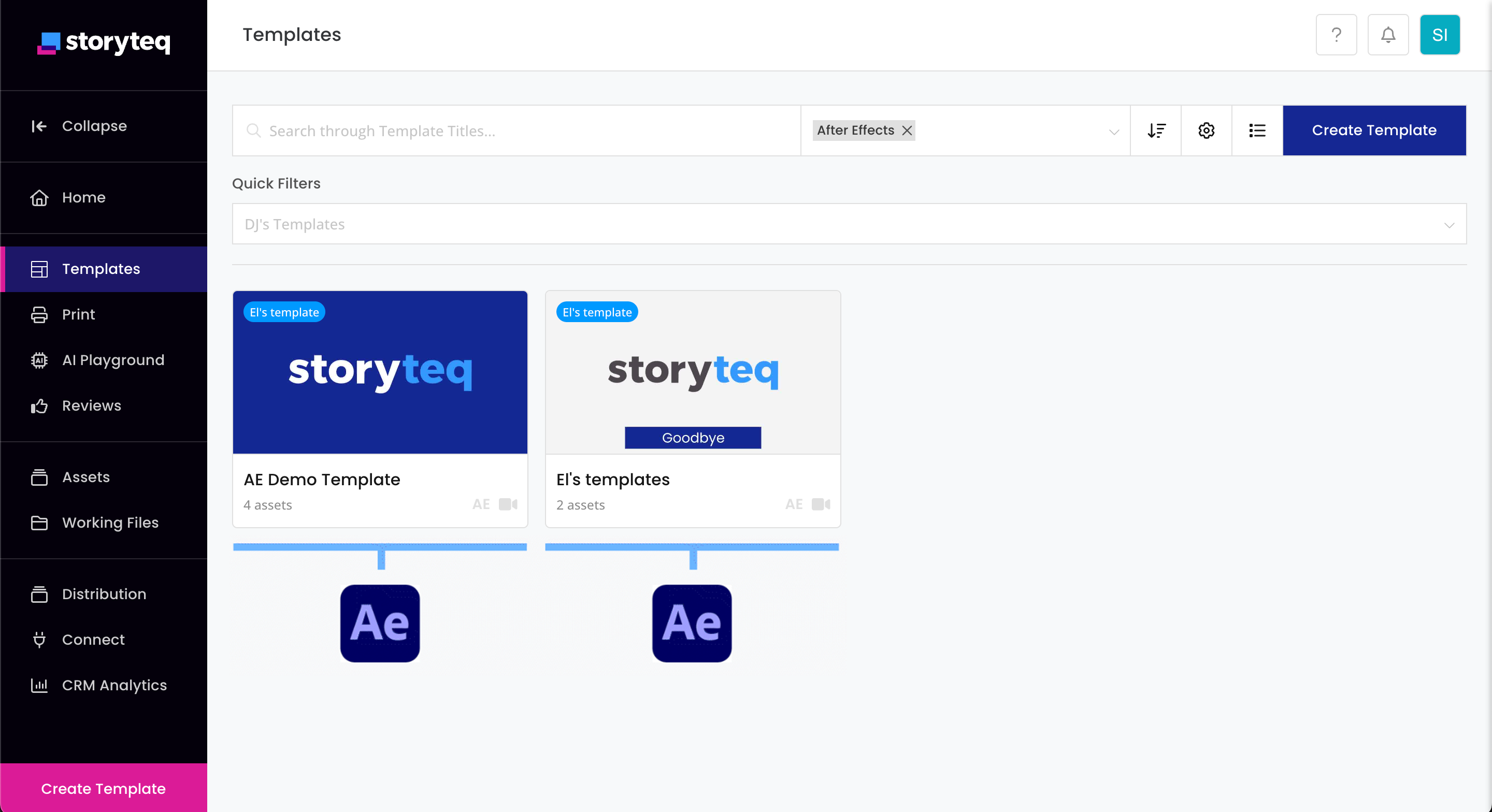The image size is (1492, 812).
Task: Open DJ's Templates quick filter dropdown
Action: pyautogui.click(x=849, y=224)
